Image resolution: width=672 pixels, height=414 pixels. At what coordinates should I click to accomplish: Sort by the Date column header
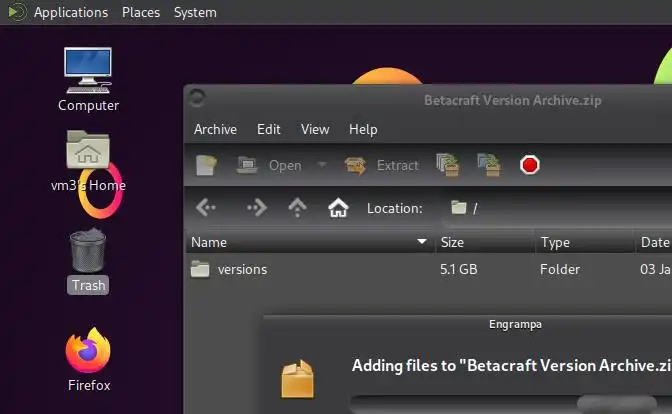click(x=654, y=242)
